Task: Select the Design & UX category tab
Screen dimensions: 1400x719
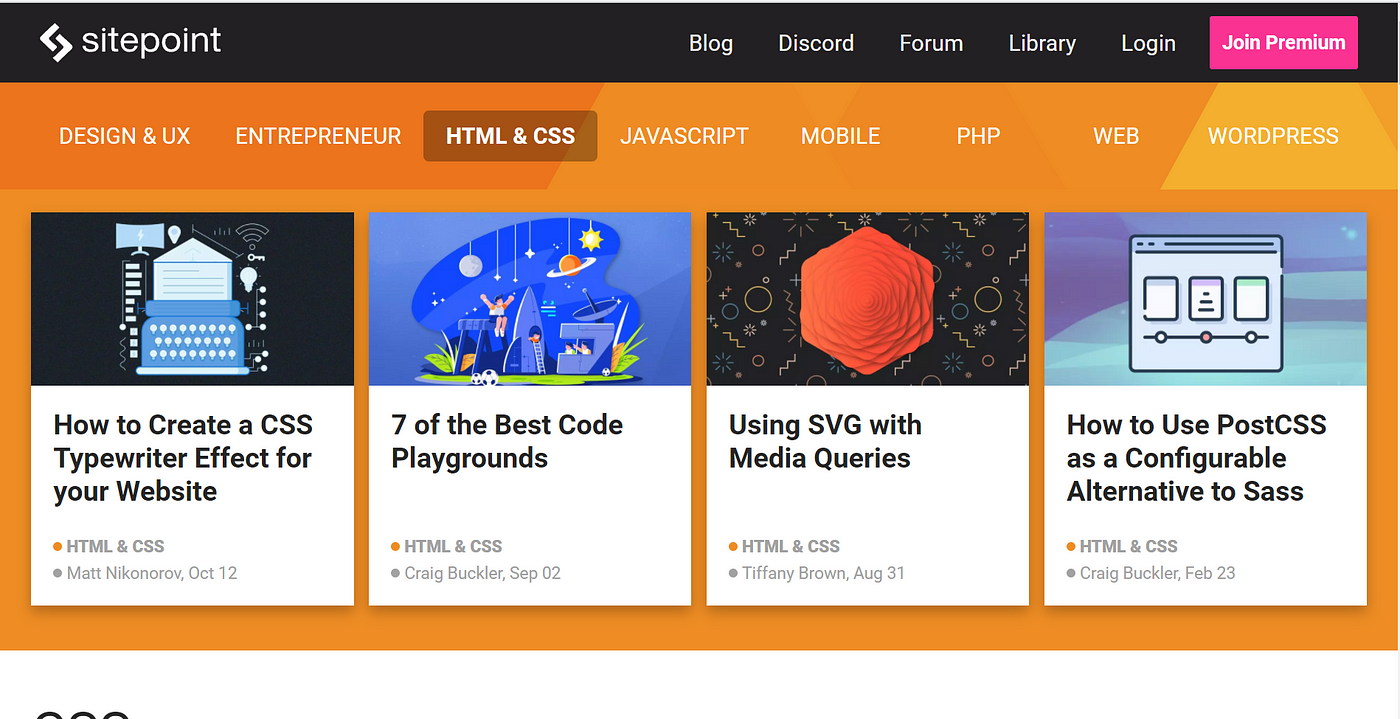Action: point(124,136)
